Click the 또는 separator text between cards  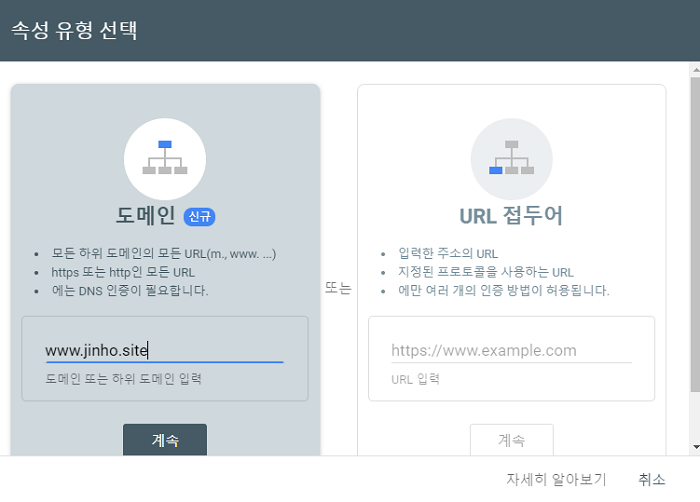click(x=339, y=288)
